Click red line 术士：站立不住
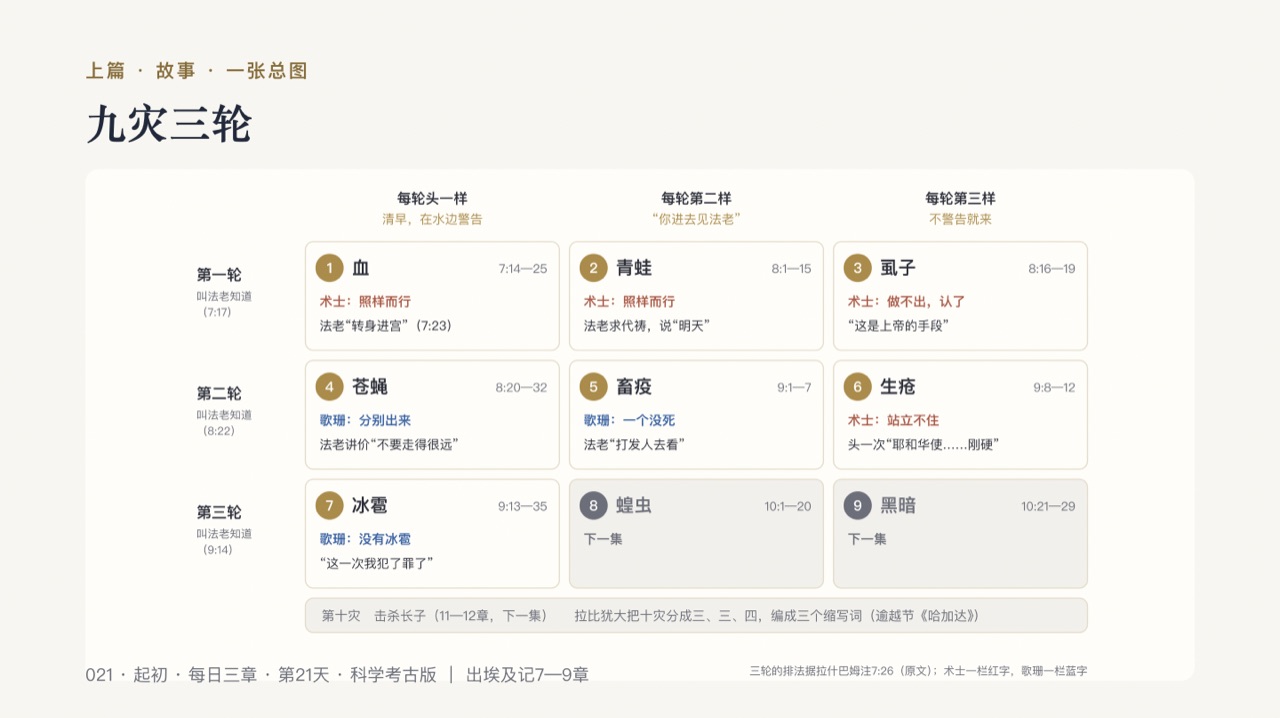 893,420
